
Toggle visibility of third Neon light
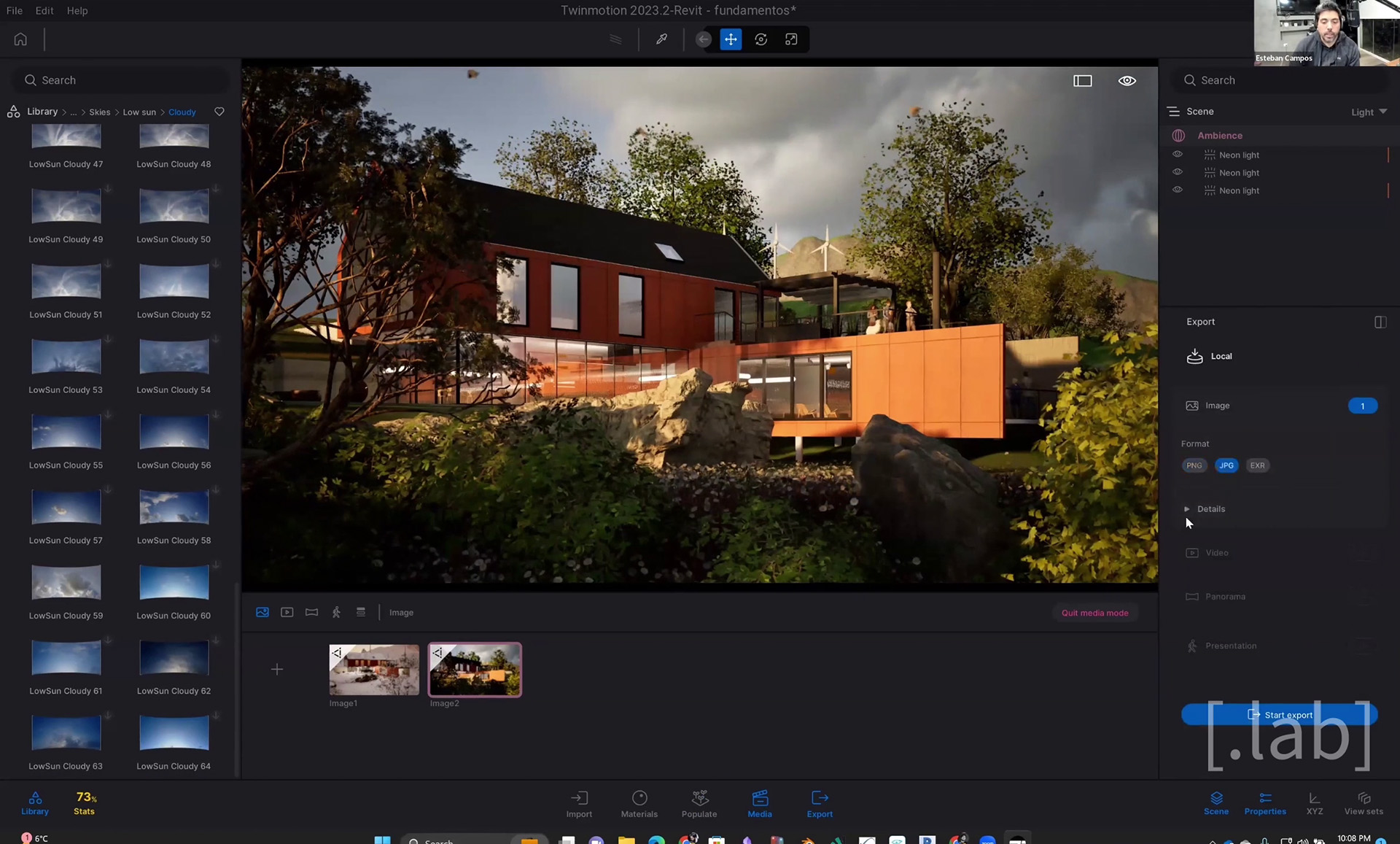1177,190
